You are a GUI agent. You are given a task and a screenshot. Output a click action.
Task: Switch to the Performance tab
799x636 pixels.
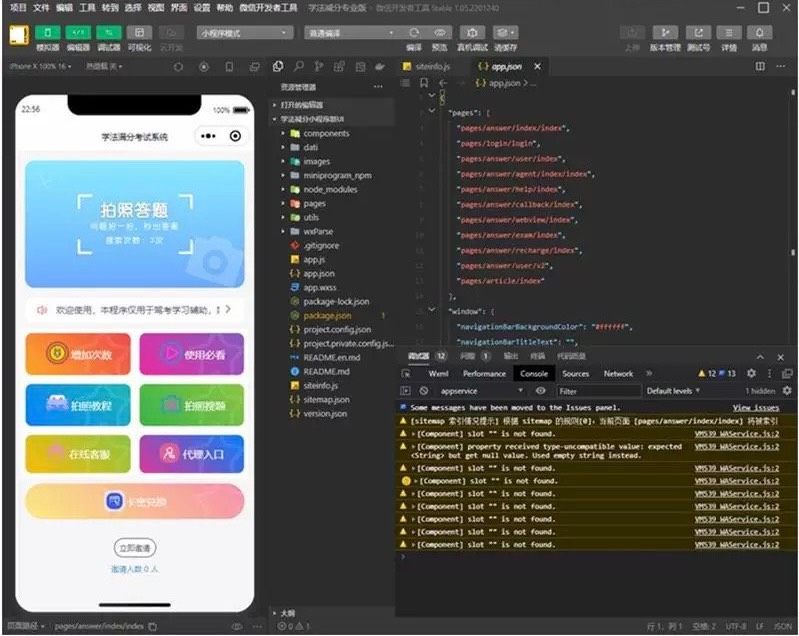click(484, 374)
